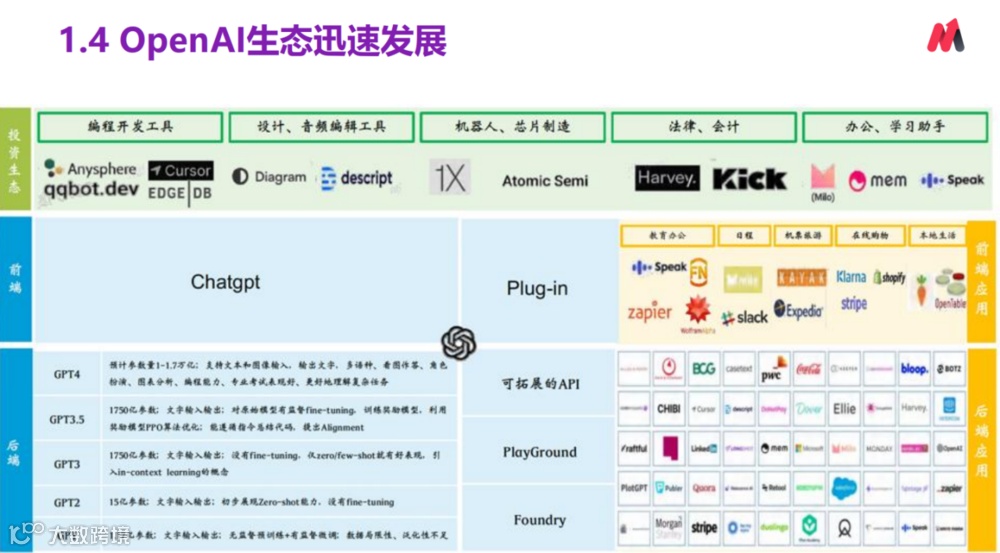Click the Atomic Semi text
This screenshot has height=553, width=1000.
(545, 181)
